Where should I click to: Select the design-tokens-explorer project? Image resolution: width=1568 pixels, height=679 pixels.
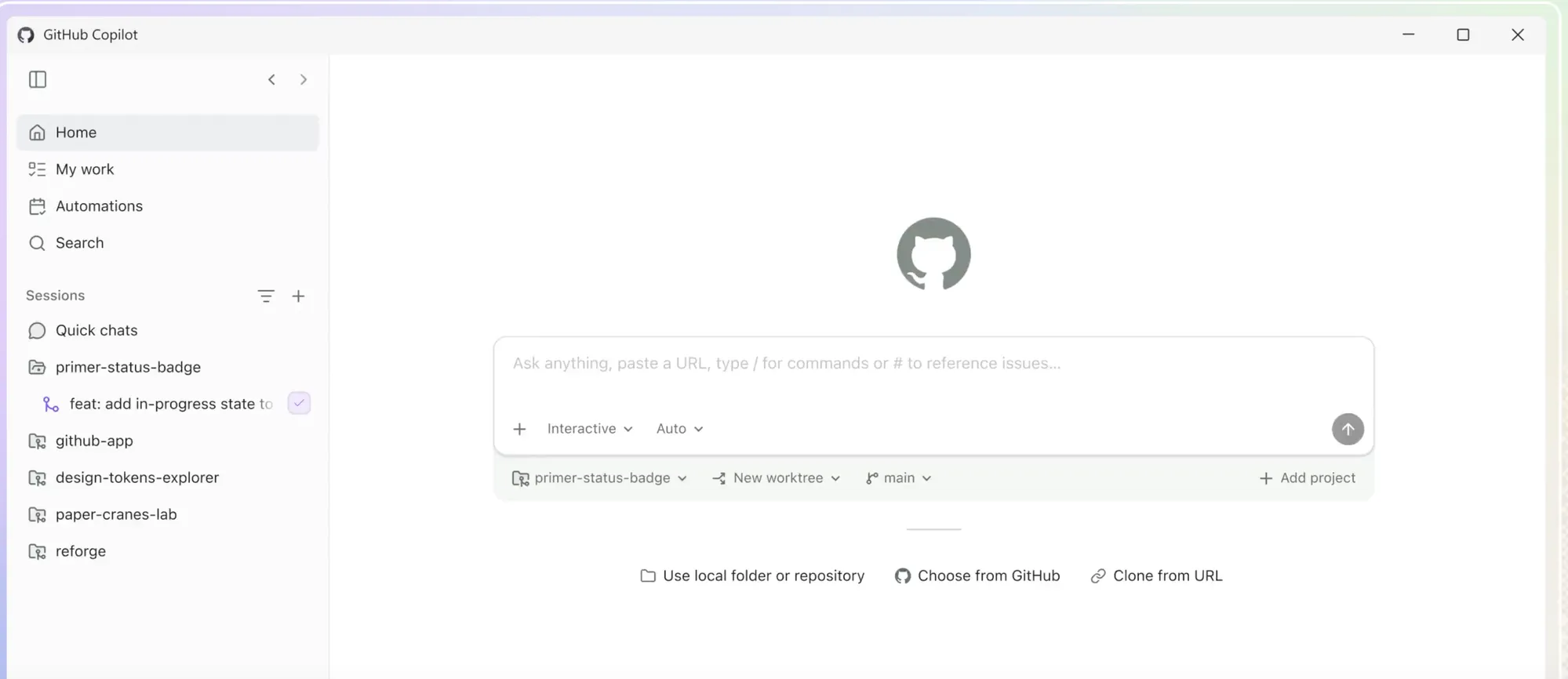[x=168, y=478]
